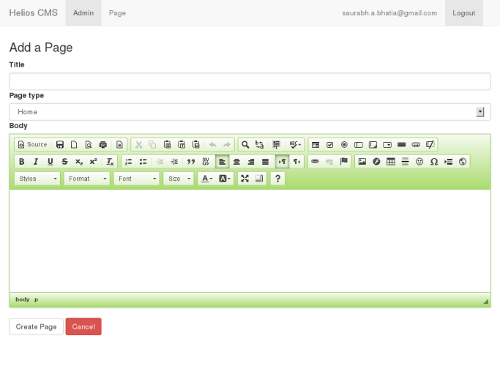Insert a form Button element
Image resolution: width=500 pixels, height=366 pixels.
coord(402,145)
